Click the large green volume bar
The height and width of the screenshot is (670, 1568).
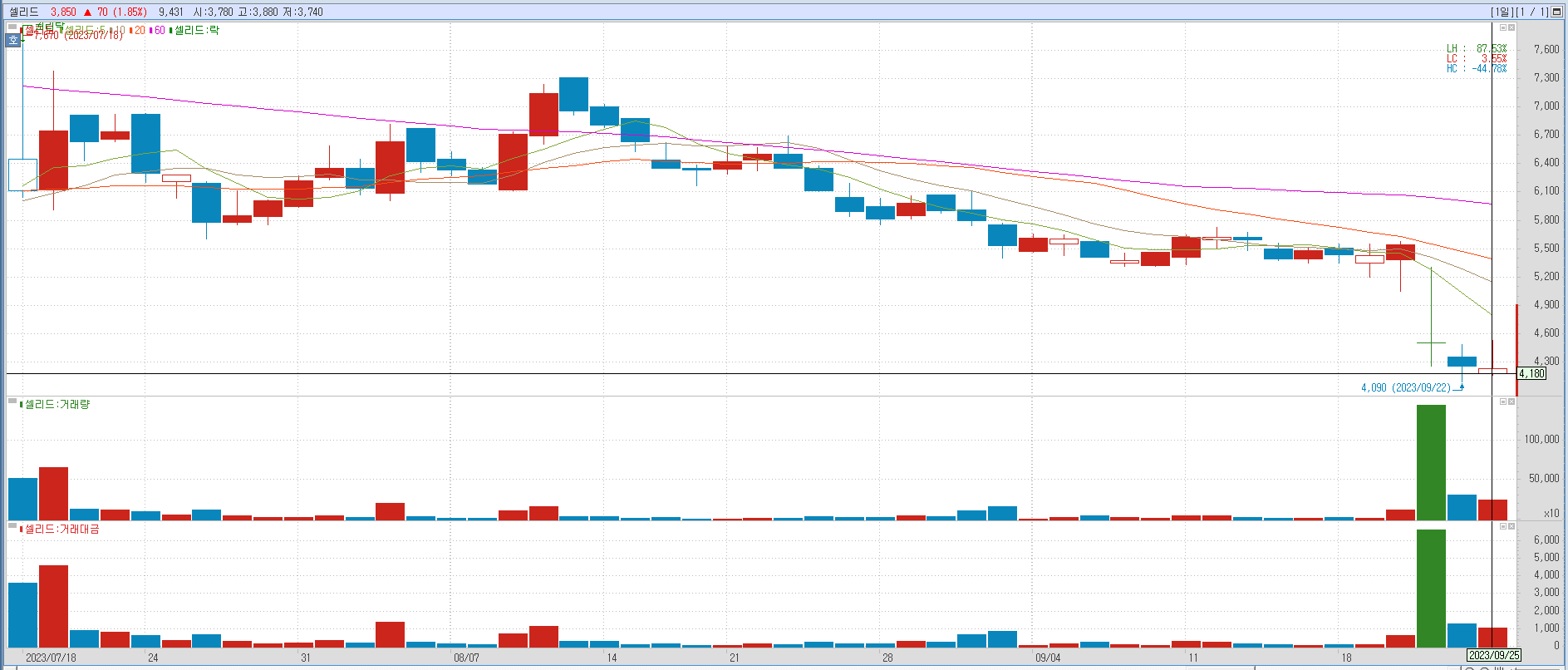click(1431, 462)
